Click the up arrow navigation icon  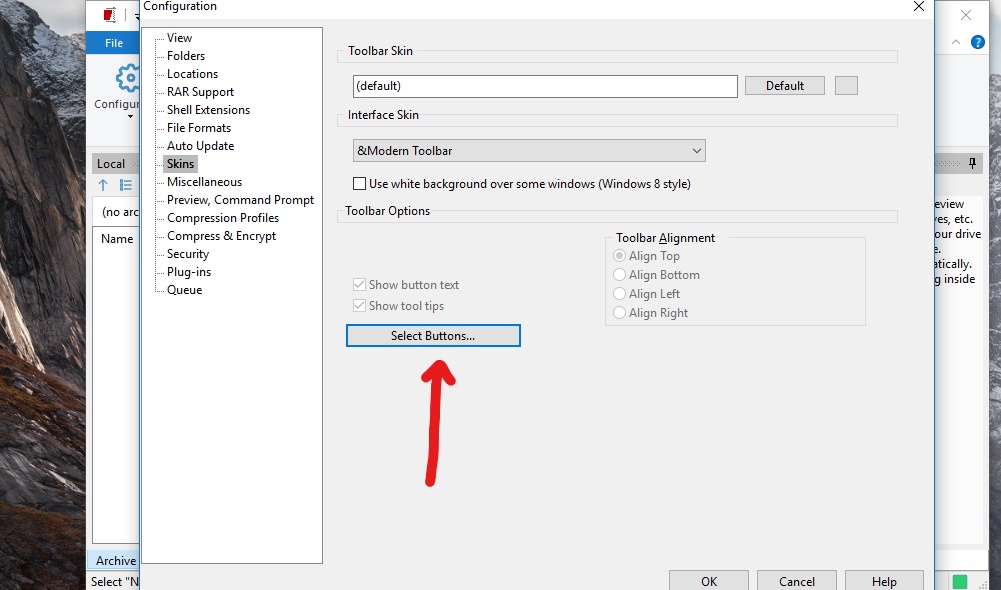[103, 185]
